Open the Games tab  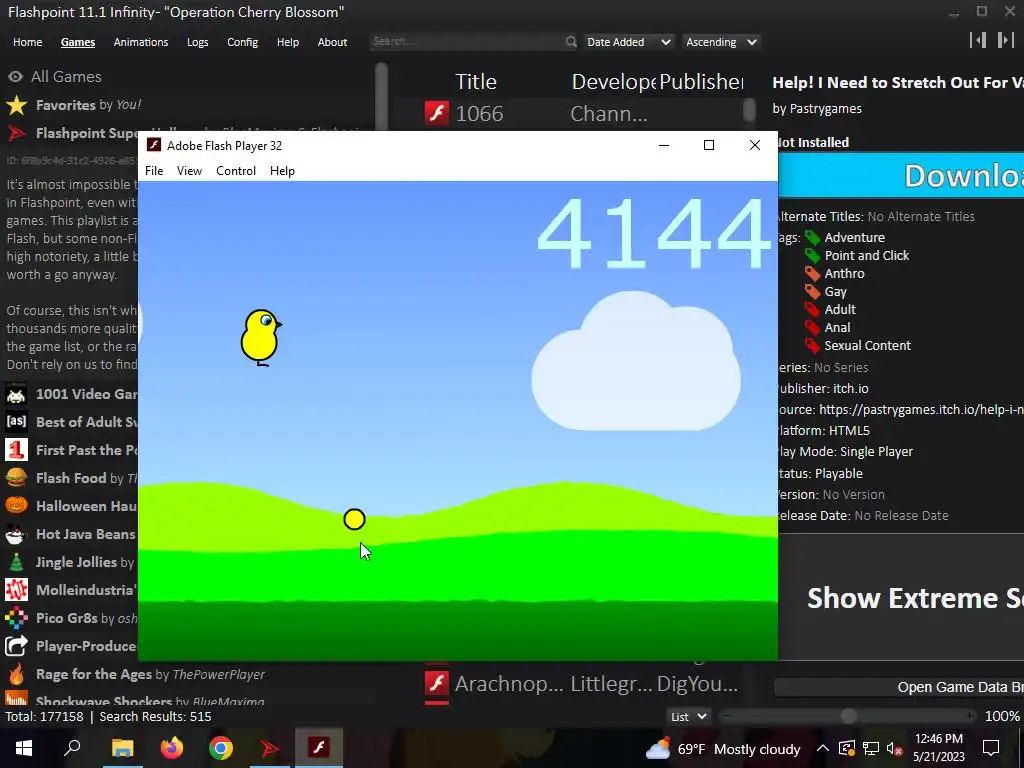(x=78, y=42)
